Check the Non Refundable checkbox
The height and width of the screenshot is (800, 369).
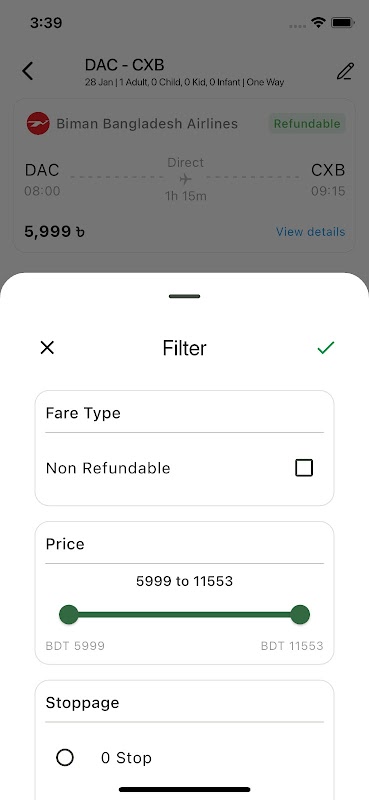pyautogui.click(x=304, y=468)
